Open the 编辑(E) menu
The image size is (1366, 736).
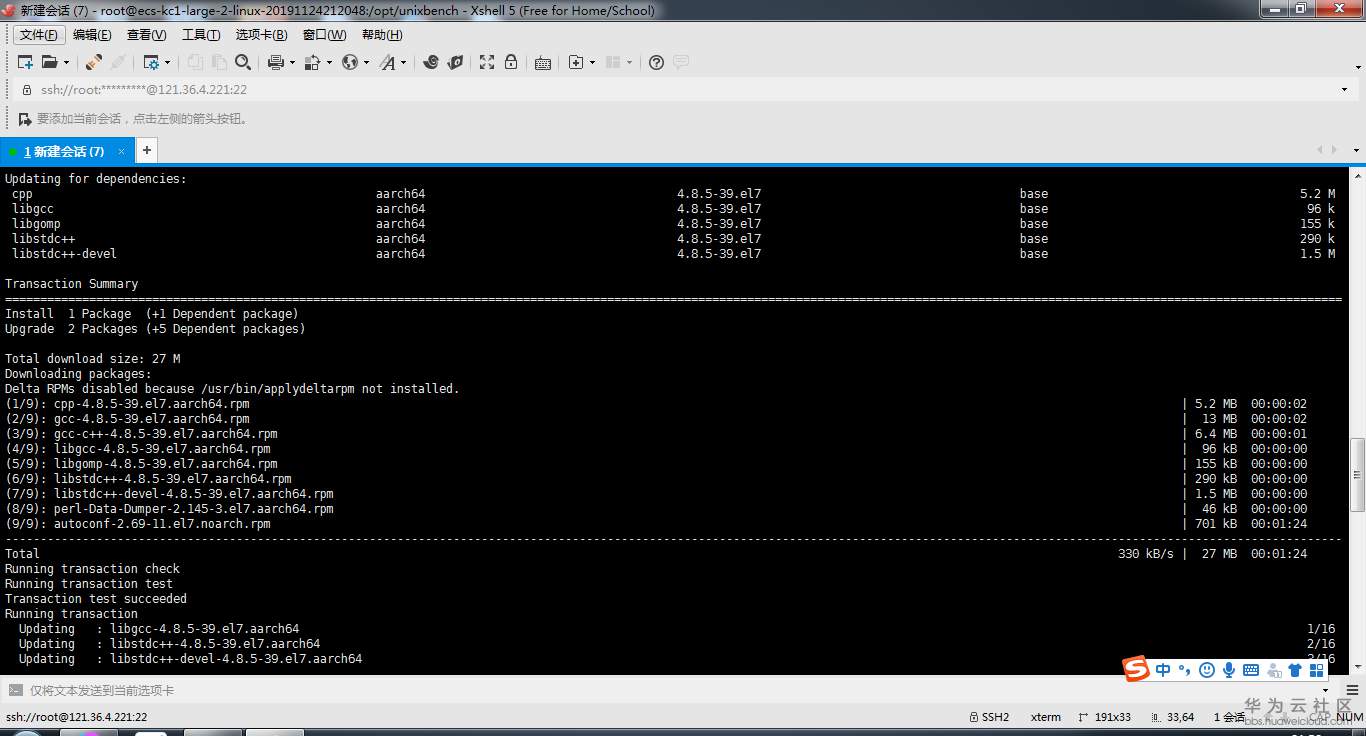[92, 35]
